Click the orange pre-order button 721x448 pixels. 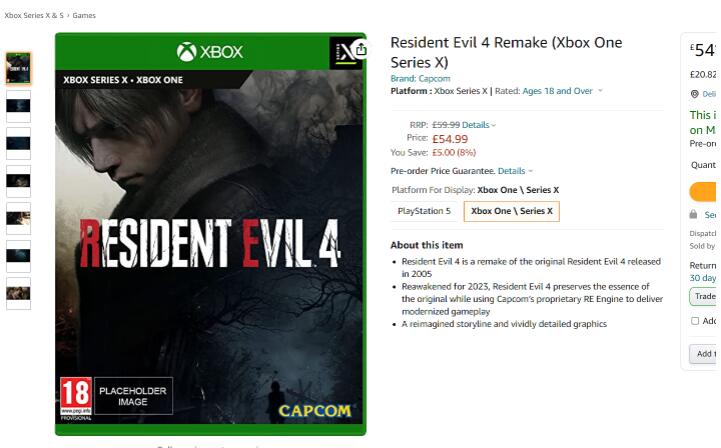tap(703, 192)
